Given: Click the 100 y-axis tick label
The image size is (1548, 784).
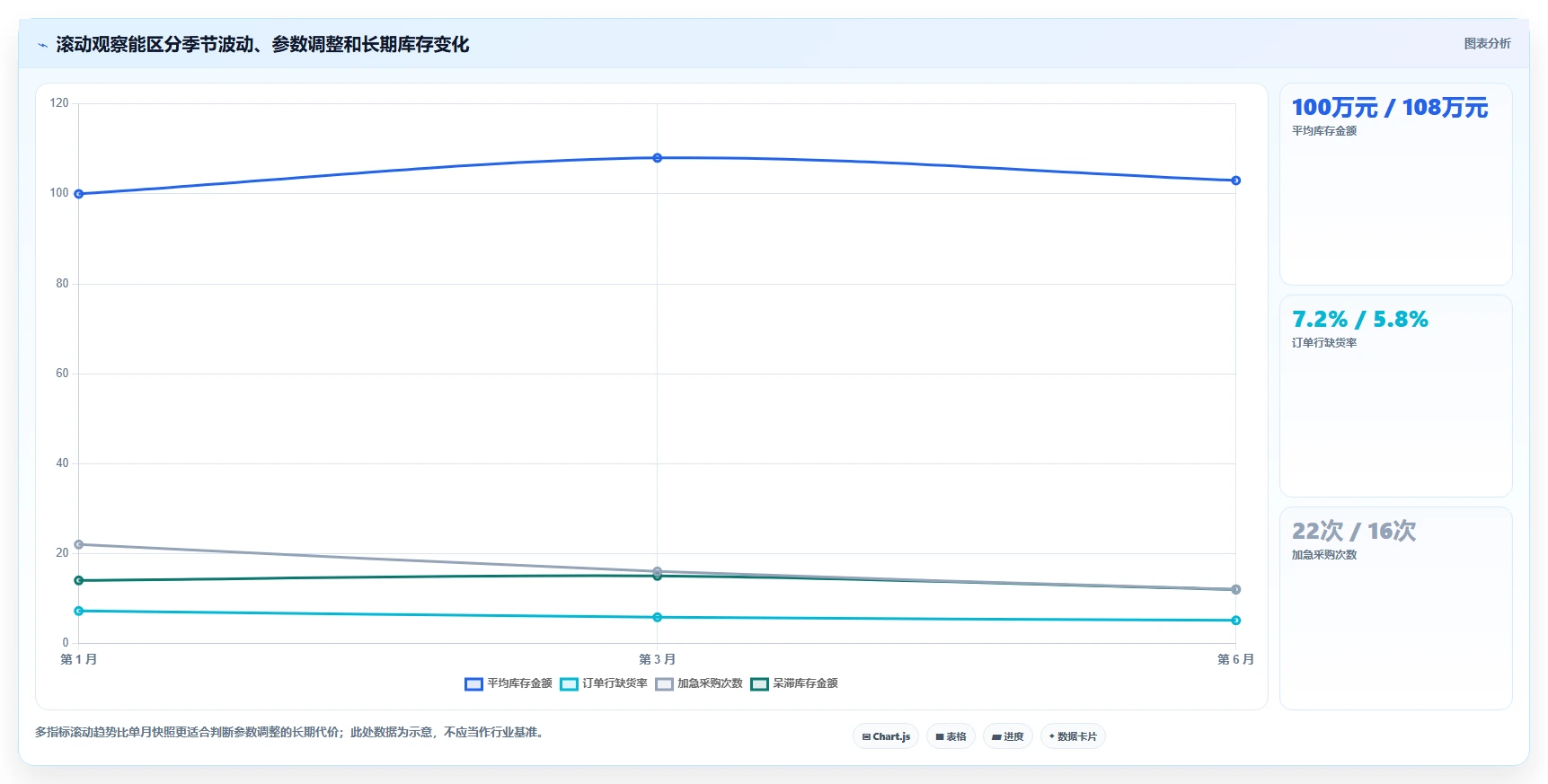Looking at the screenshot, I should [59, 193].
